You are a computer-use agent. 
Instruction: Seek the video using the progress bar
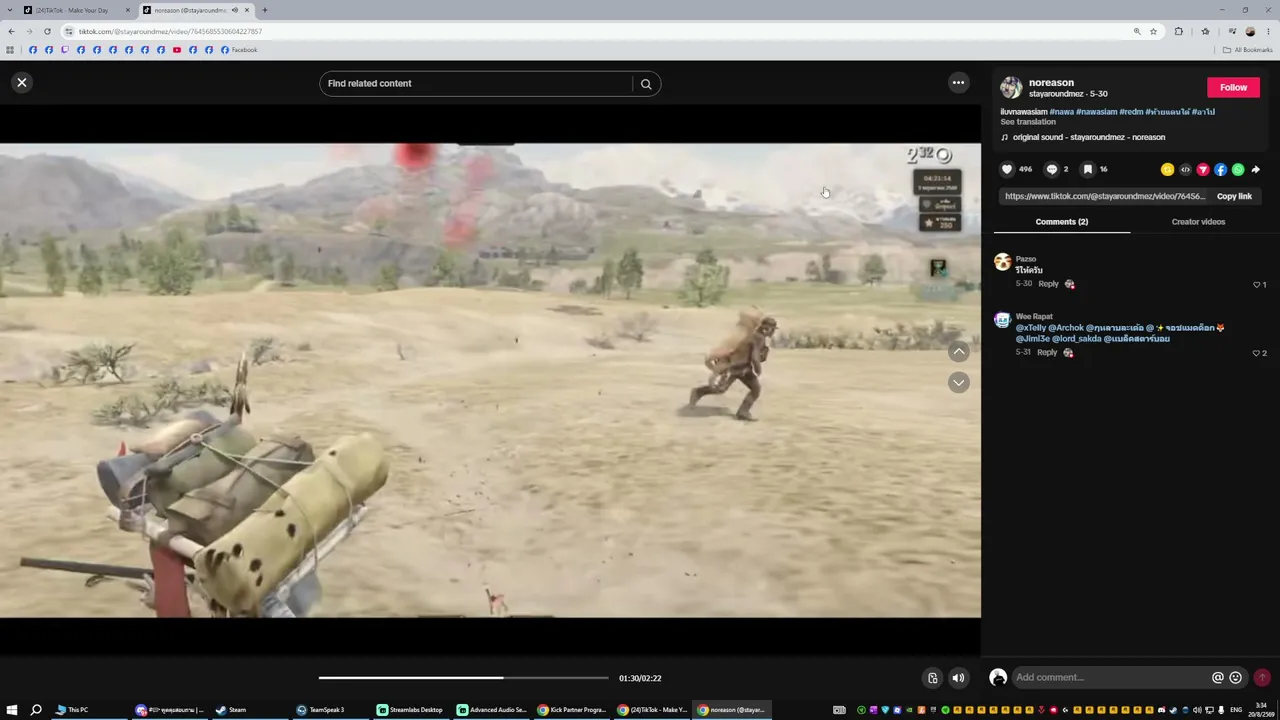click(x=463, y=678)
